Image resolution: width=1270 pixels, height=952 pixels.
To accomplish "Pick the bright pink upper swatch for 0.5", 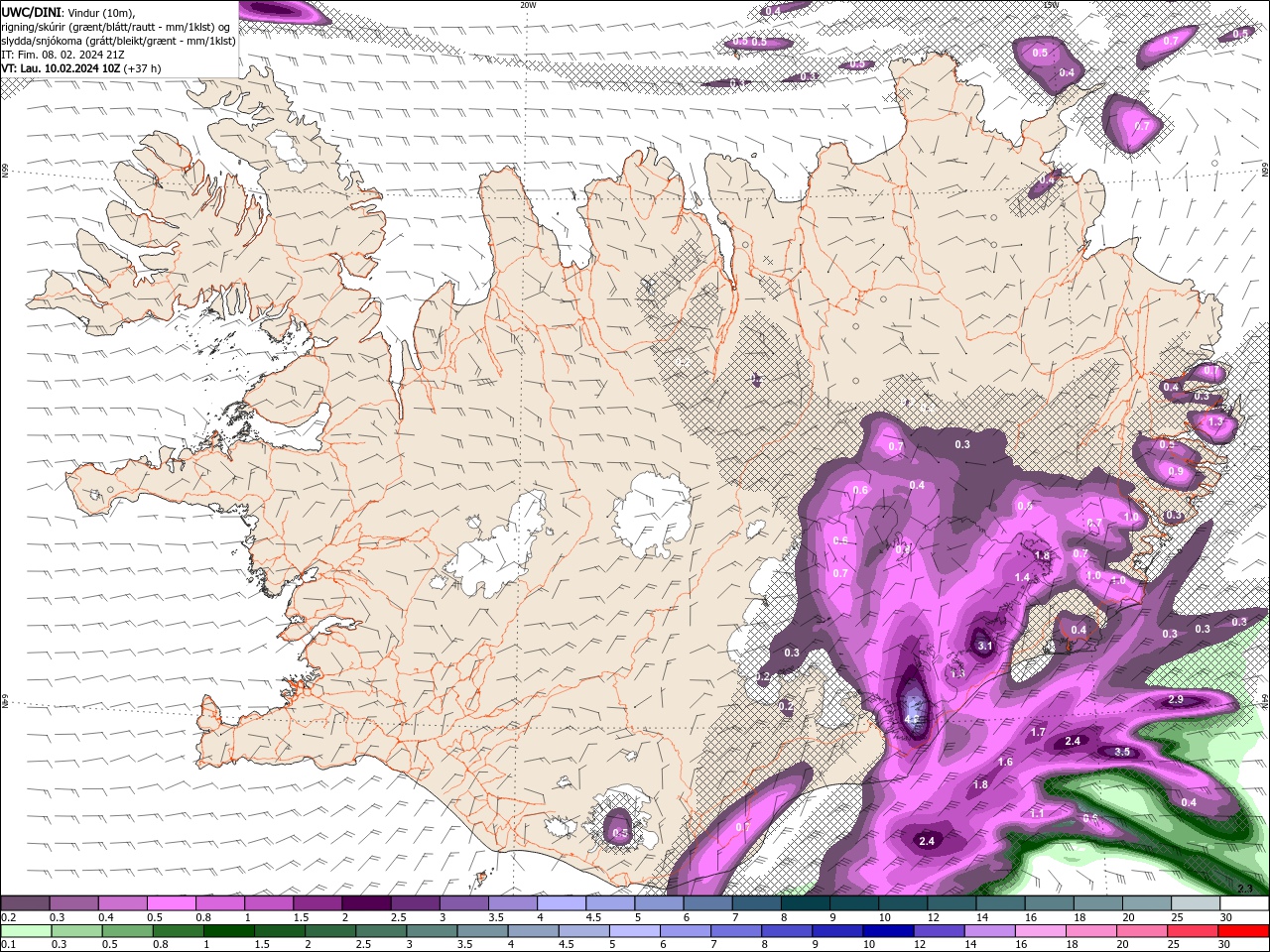I will (171, 903).
